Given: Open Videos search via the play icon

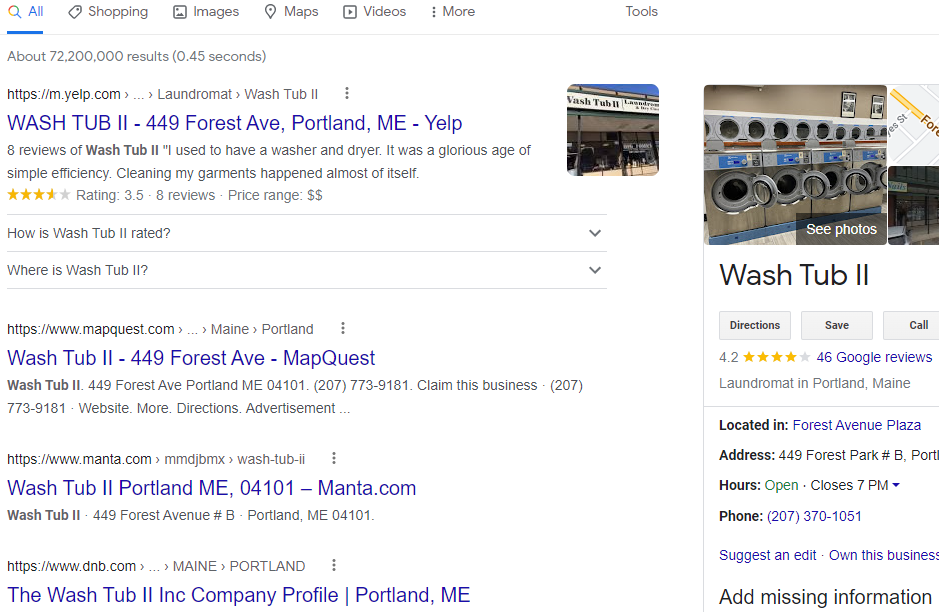Looking at the screenshot, I should (x=348, y=12).
